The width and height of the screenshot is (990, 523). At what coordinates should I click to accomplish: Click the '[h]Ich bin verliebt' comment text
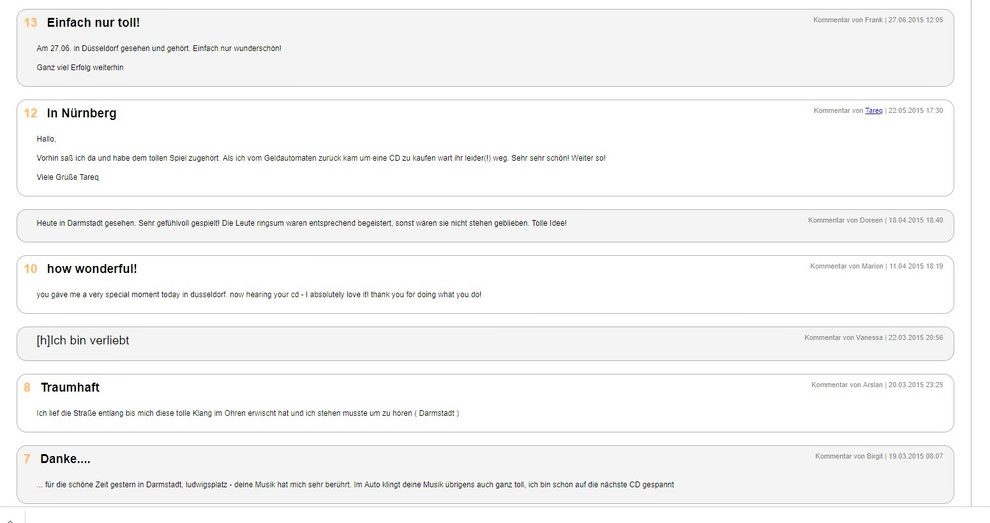point(83,340)
